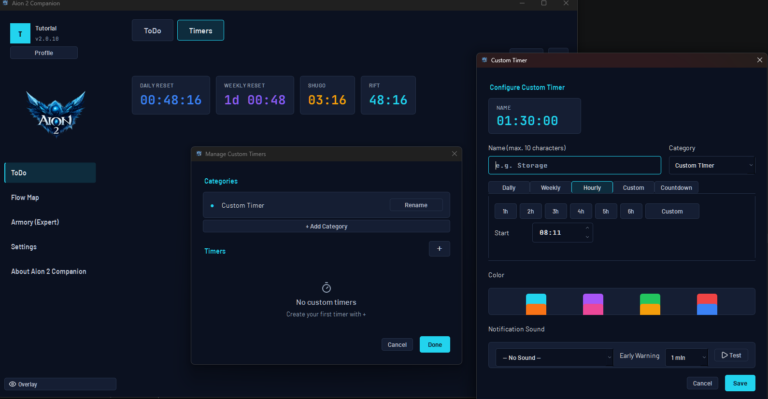The image size is (768, 399).
Task: Close the Manage Custom Timers dialog
Action: click(455, 154)
